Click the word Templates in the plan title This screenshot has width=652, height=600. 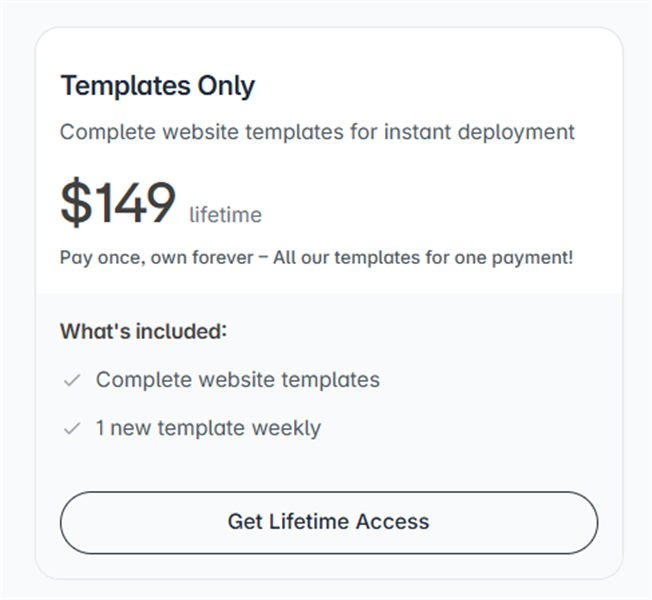126,86
